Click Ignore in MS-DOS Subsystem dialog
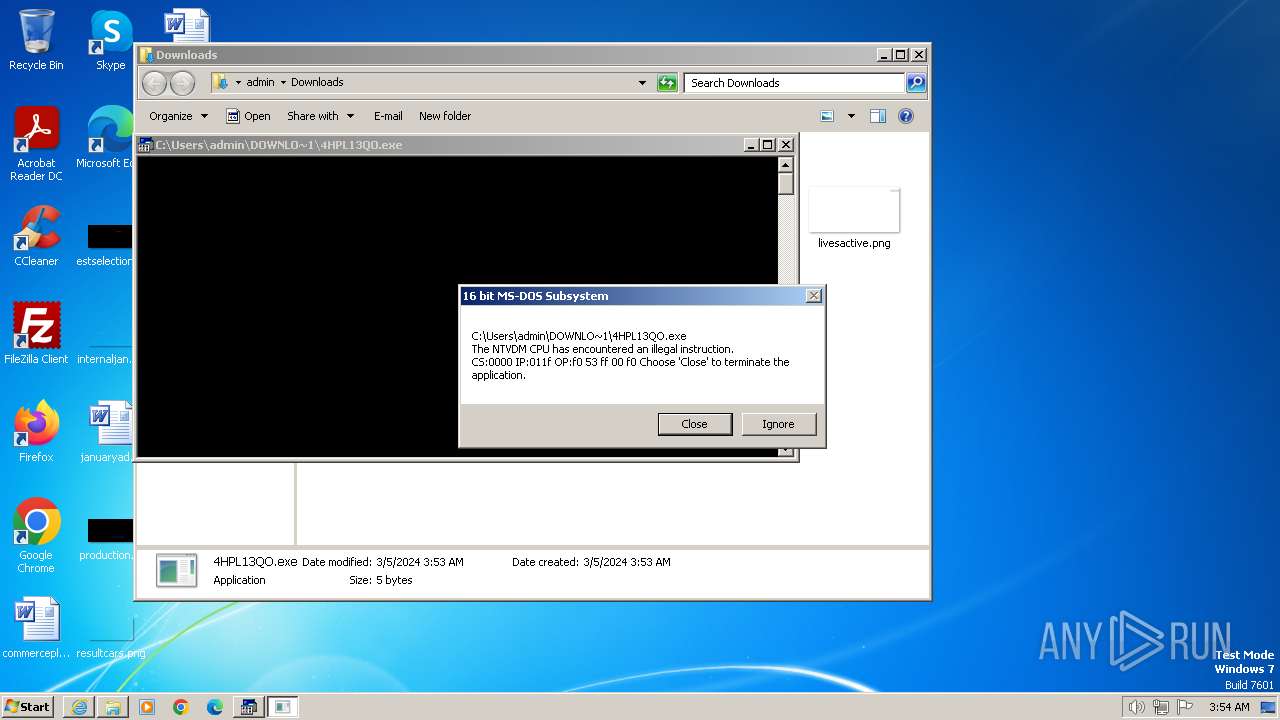Image resolution: width=1280 pixels, height=720 pixels. pos(778,424)
